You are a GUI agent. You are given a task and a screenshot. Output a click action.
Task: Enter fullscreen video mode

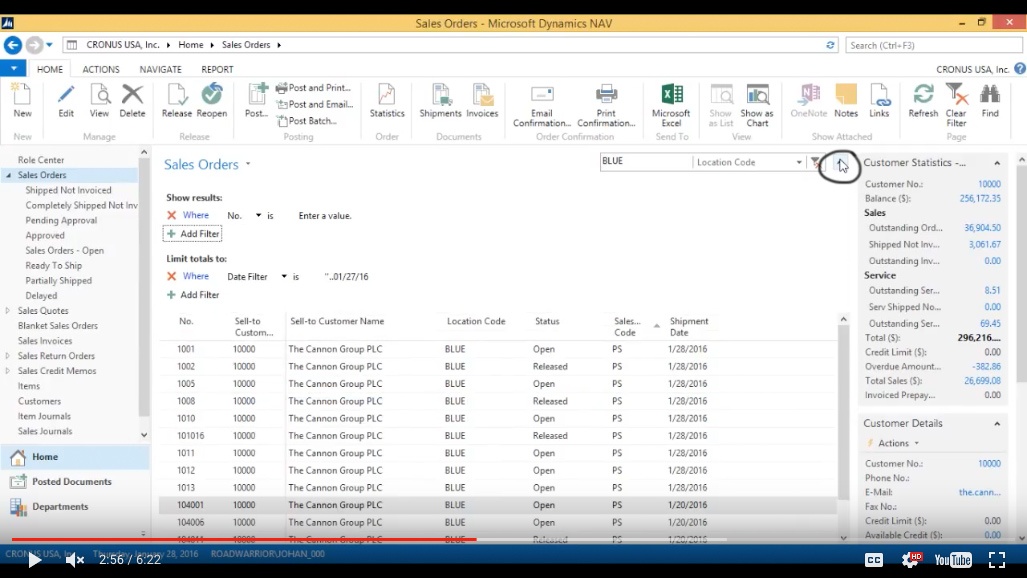pyautogui.click(x=997, y=560)
